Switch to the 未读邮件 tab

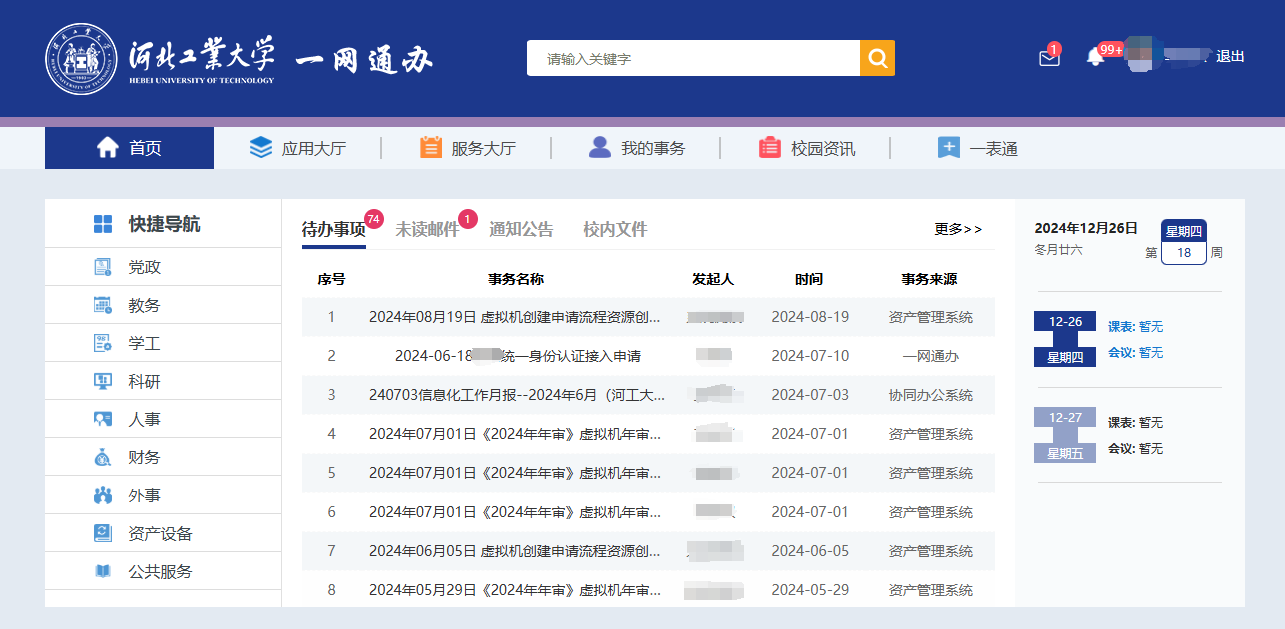click(428, 228)
